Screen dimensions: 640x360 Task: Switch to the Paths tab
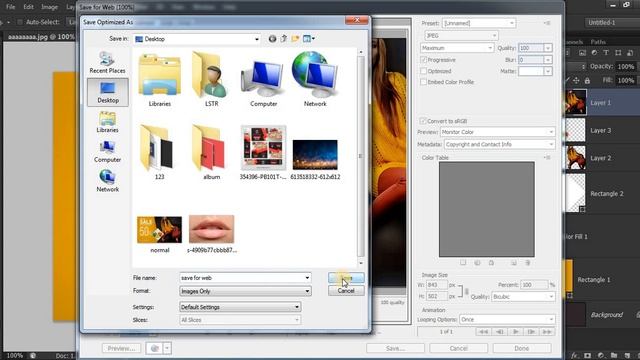[598, 42]
